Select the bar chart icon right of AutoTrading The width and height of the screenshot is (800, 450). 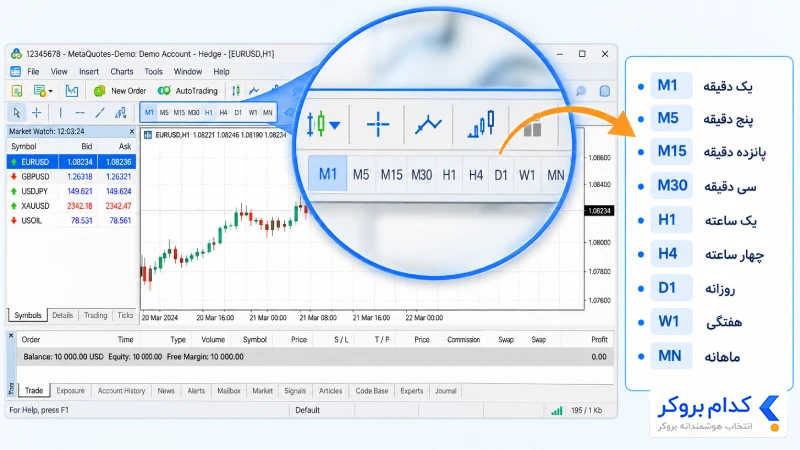point(236,91)
